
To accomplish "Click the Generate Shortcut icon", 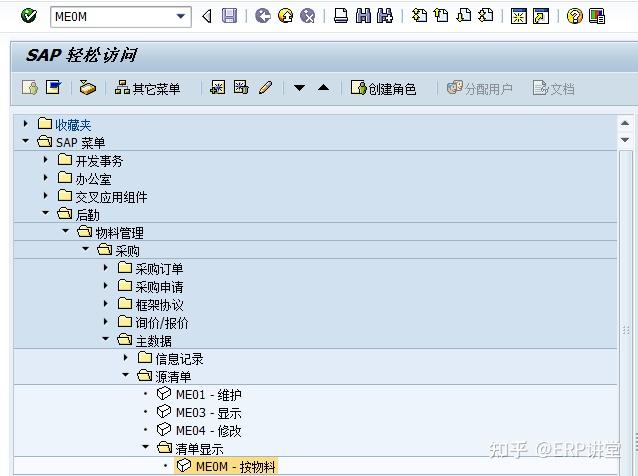I will [x=541, y=16].
